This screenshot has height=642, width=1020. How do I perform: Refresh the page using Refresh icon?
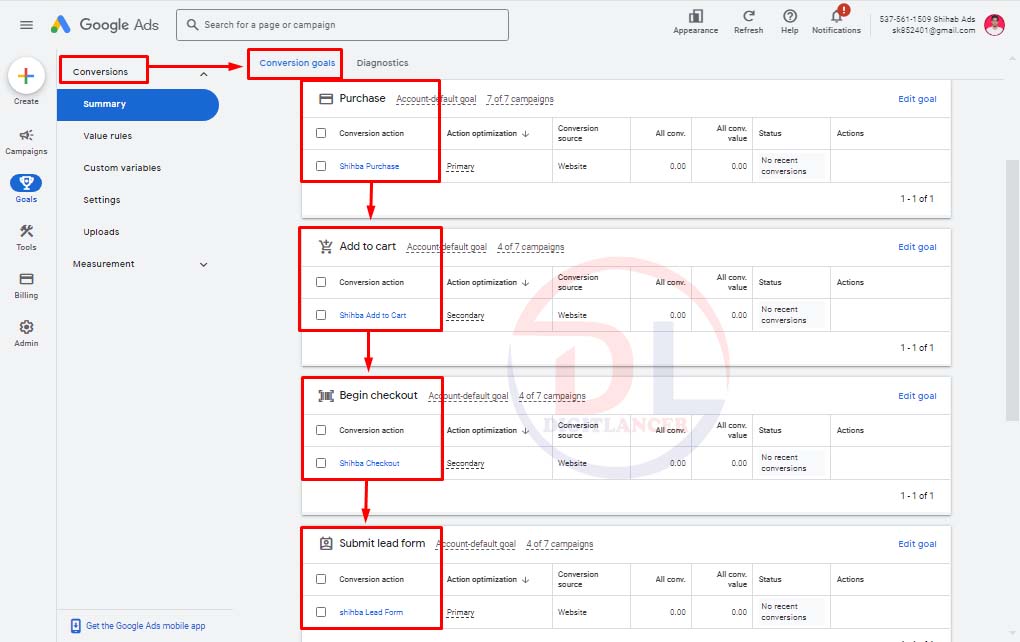(x=748, y=21)
